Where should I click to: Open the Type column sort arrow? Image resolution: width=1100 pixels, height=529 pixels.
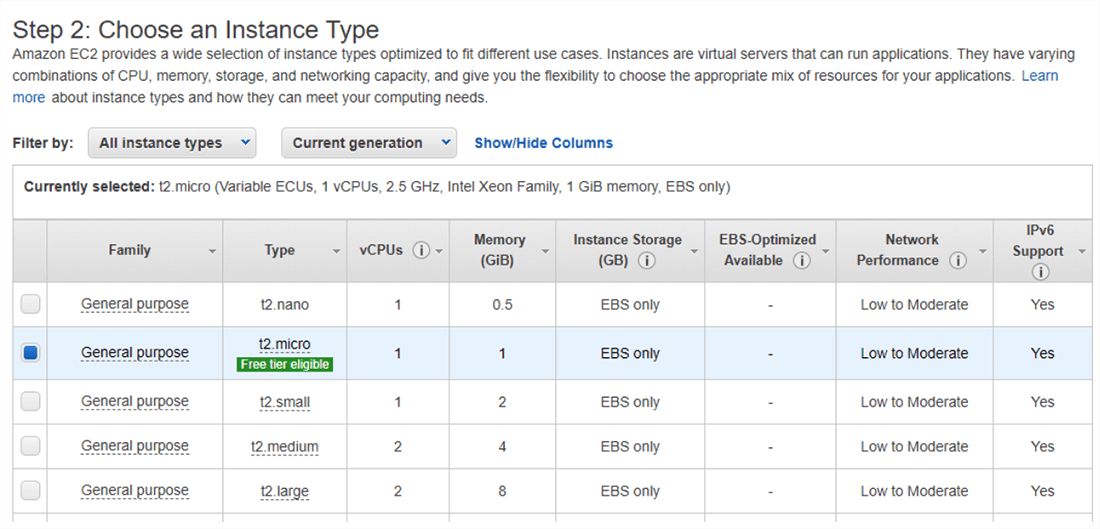click(335, 251)
